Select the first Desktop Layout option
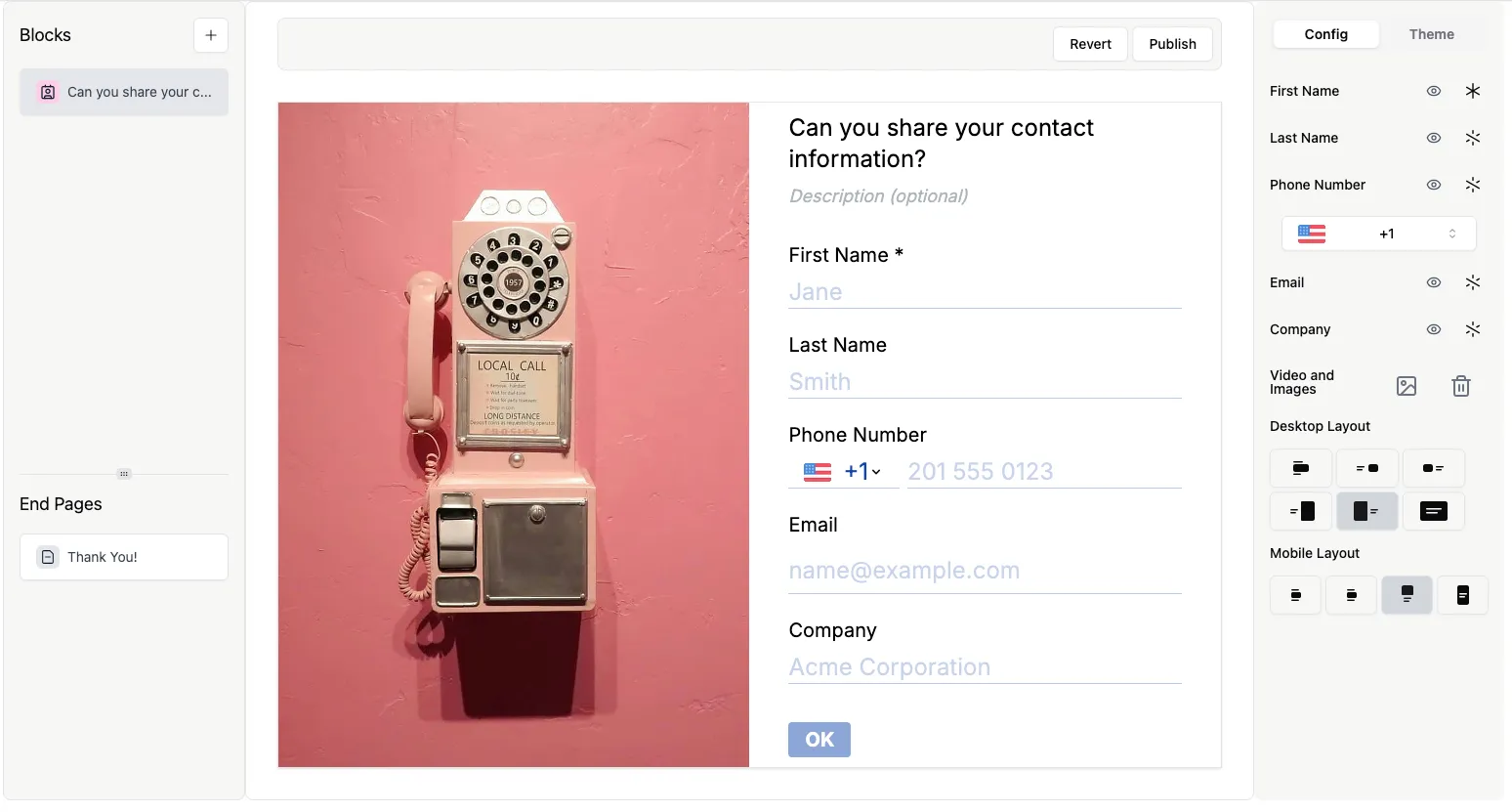This screenshot has height=812, width=1512. (1300, 468)
